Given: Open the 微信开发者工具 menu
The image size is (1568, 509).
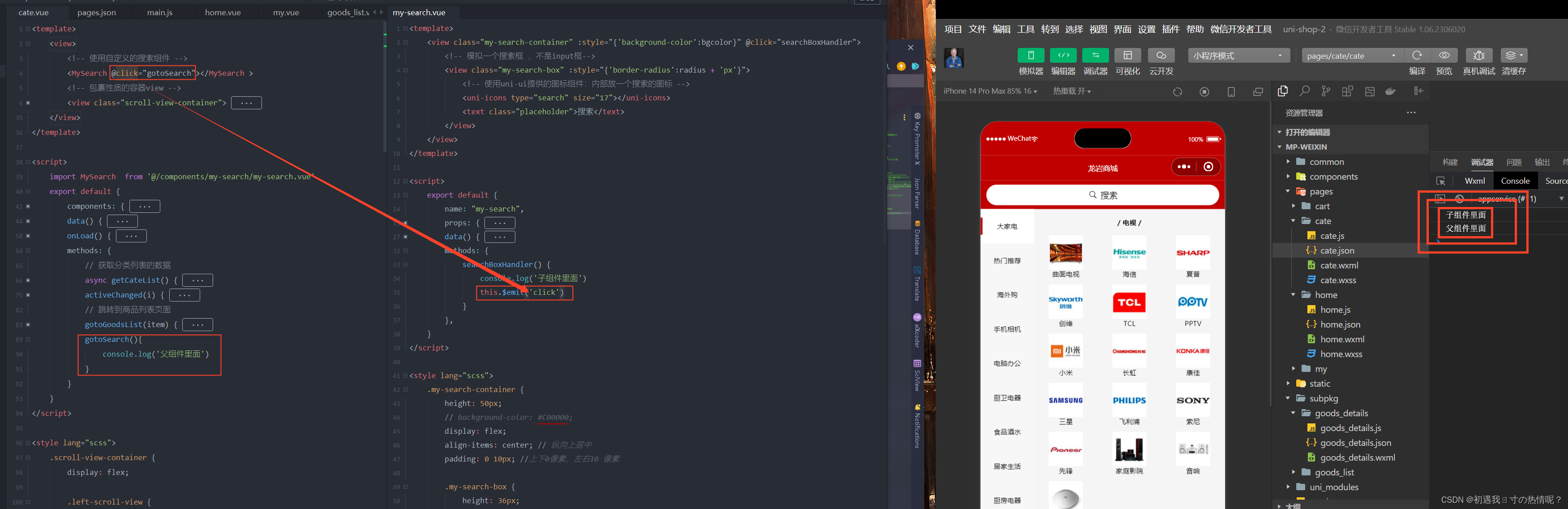Looking at the screenshot, I should [1241, 29].
